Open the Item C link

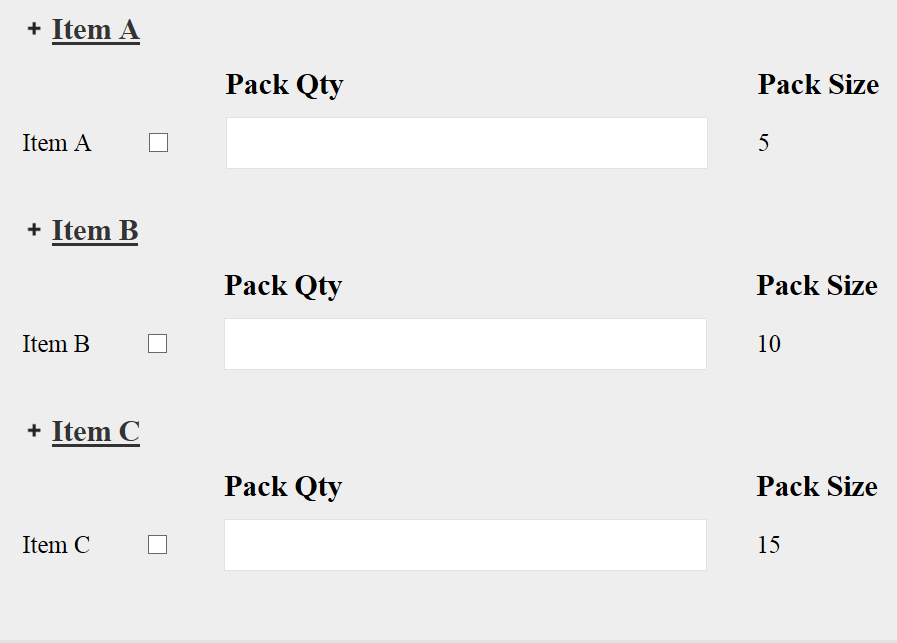(x=96, y=431)
